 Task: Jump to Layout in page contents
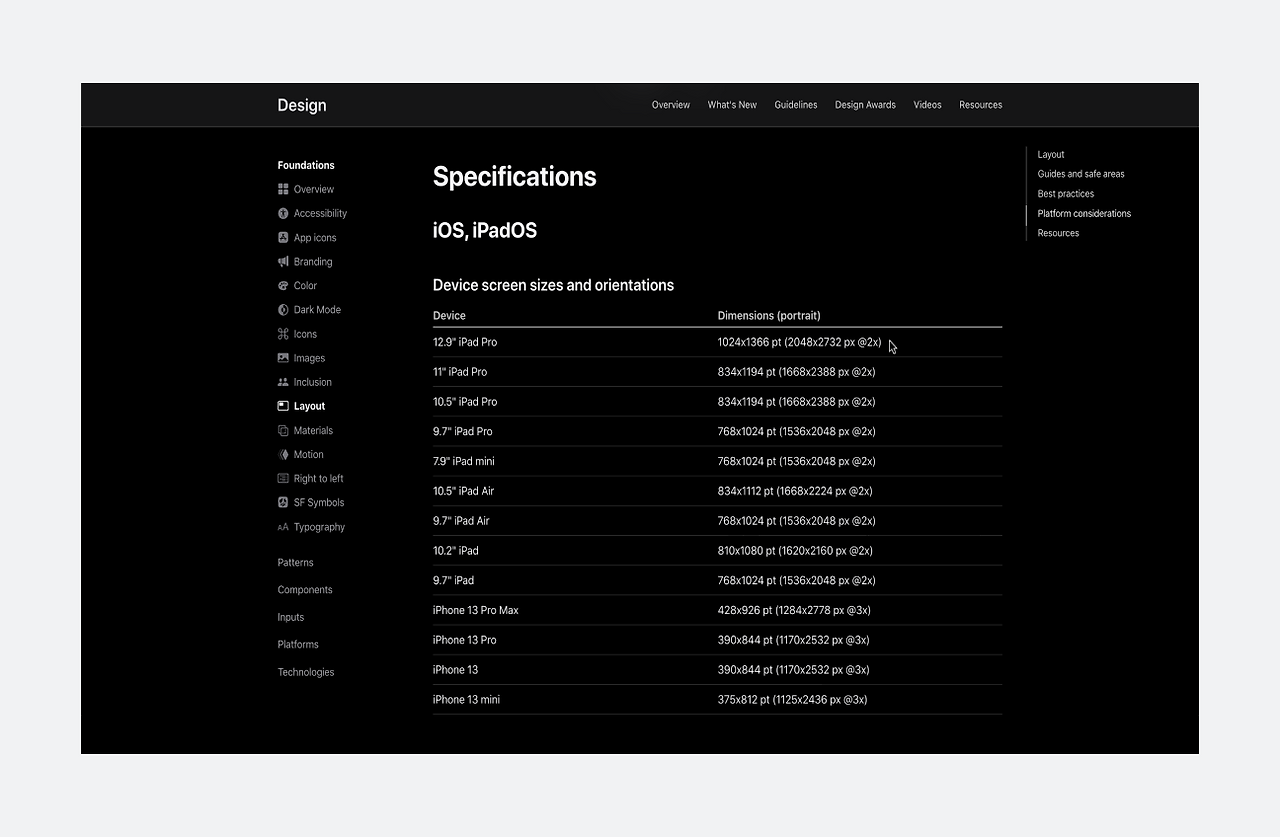1051,155
